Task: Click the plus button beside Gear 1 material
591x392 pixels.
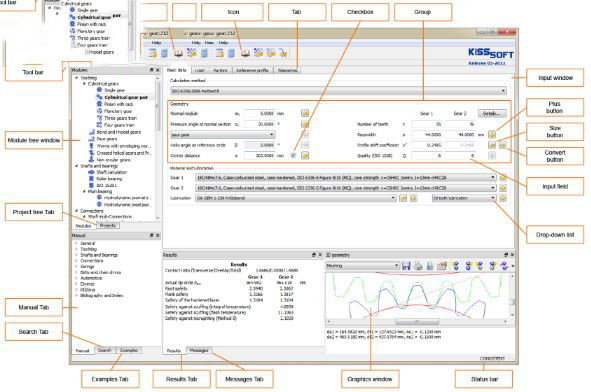Action: (502, 177)
